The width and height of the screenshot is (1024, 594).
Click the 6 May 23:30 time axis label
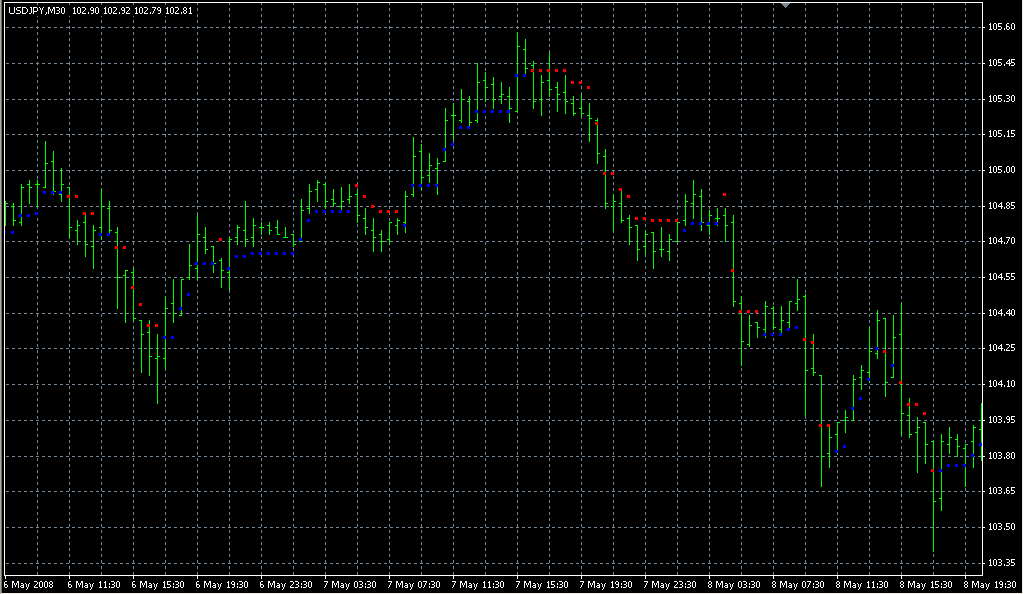[286, 584]
